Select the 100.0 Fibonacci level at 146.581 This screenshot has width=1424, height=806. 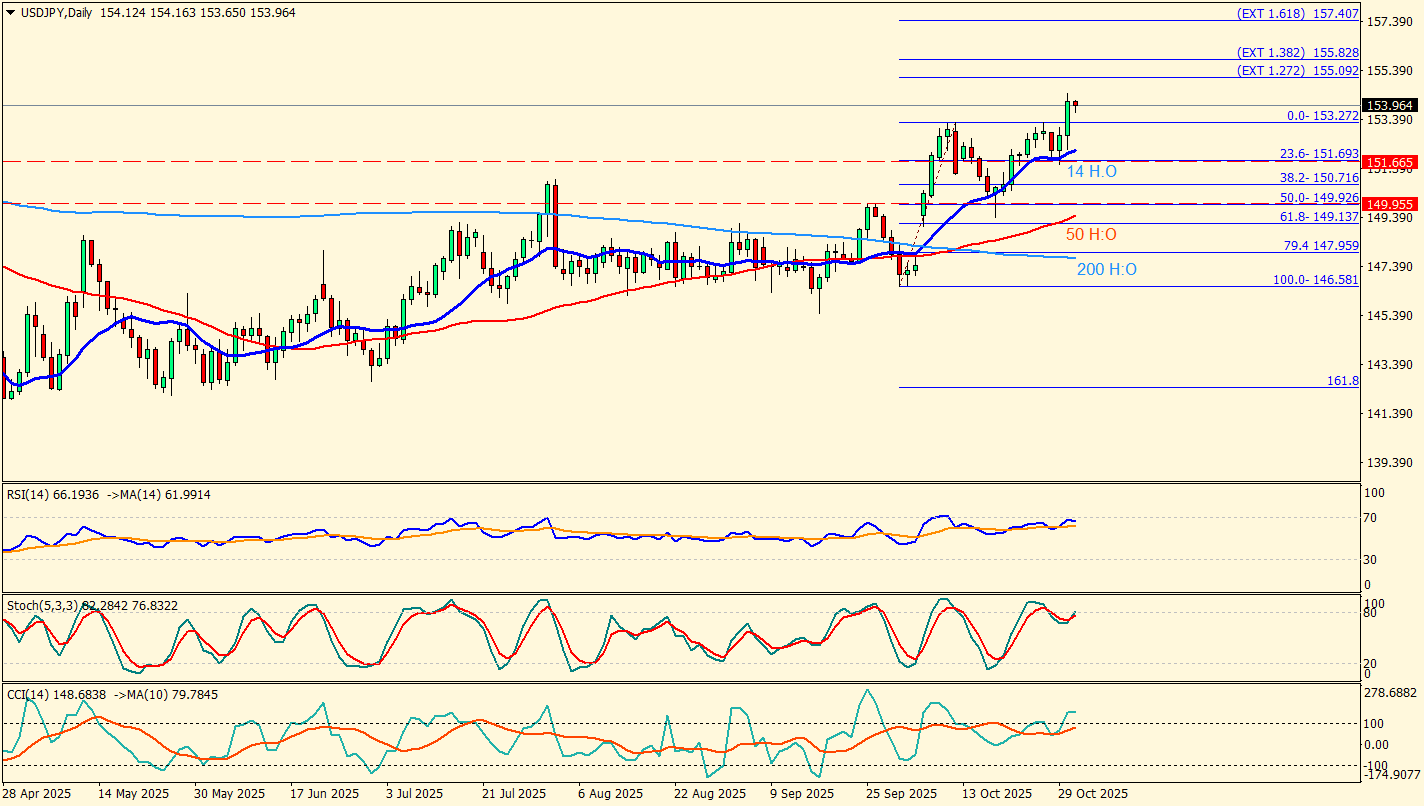click(1315, 280)
